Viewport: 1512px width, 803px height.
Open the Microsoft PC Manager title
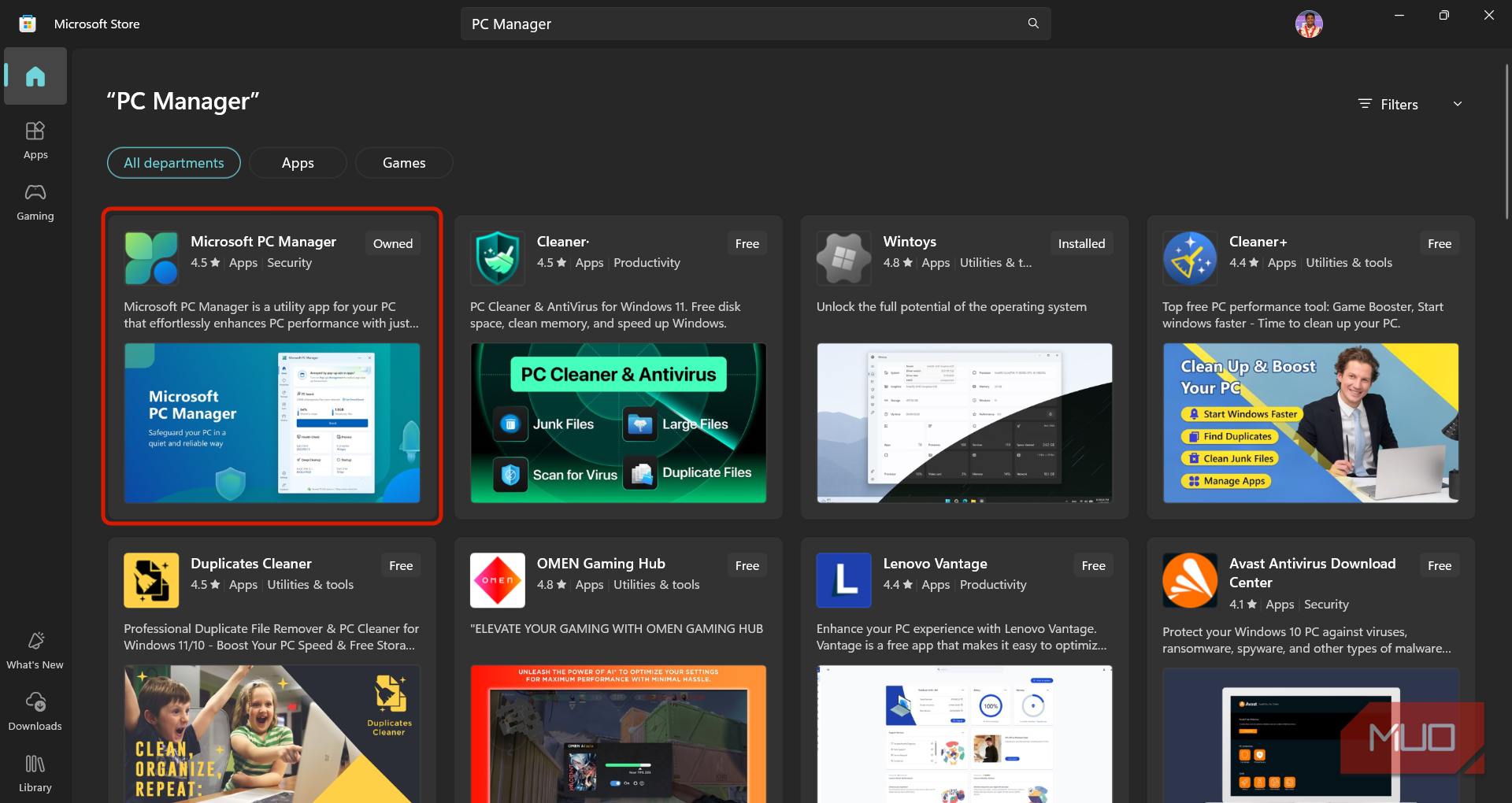point(263,242)
